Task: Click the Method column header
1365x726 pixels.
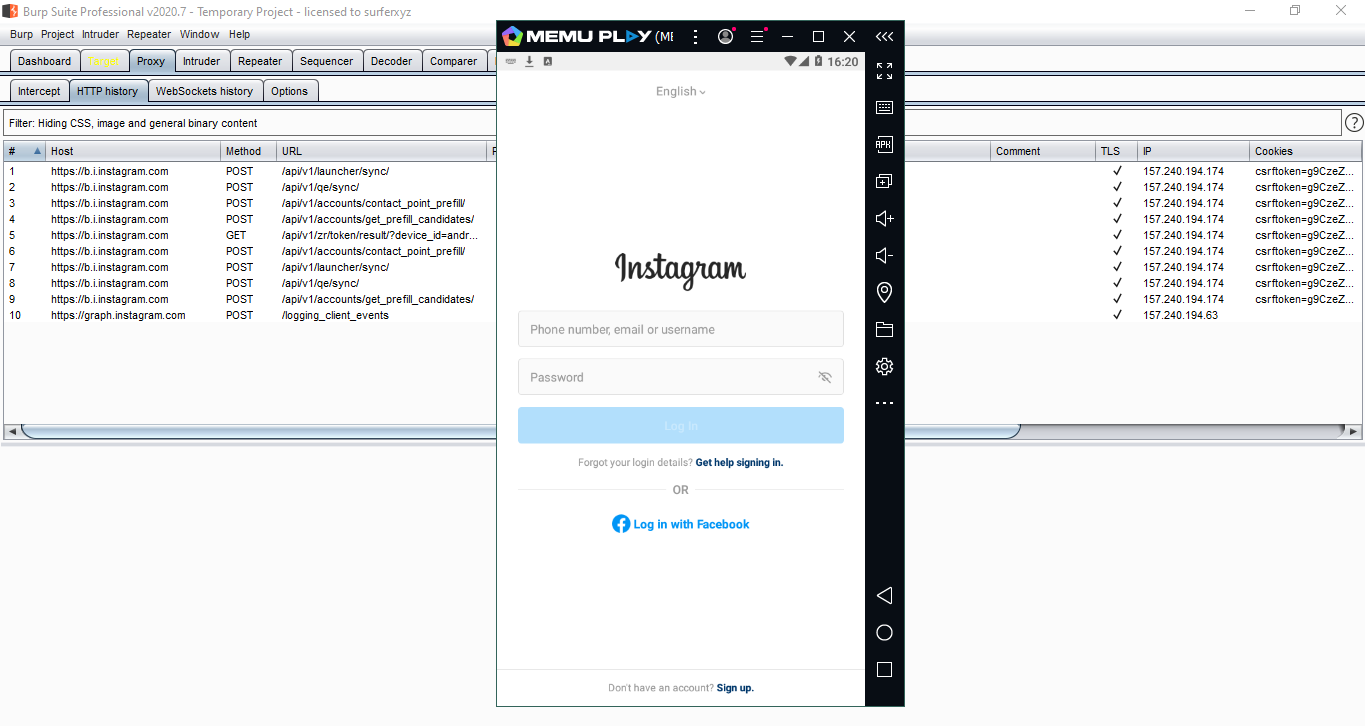Action: [x=248, y=151]
